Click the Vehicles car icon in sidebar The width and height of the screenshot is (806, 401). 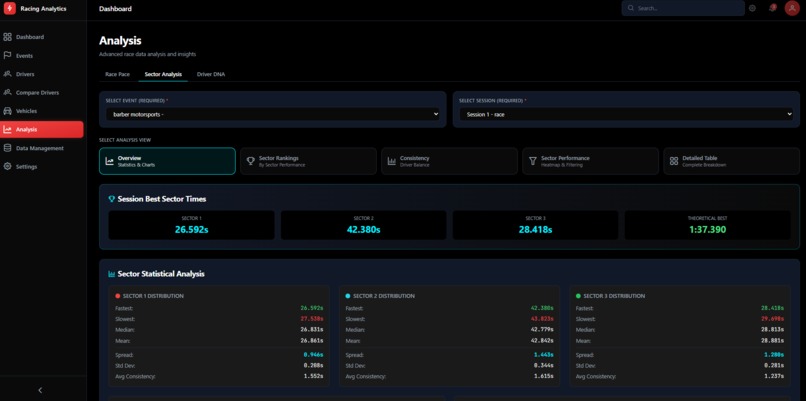[7, 111]
